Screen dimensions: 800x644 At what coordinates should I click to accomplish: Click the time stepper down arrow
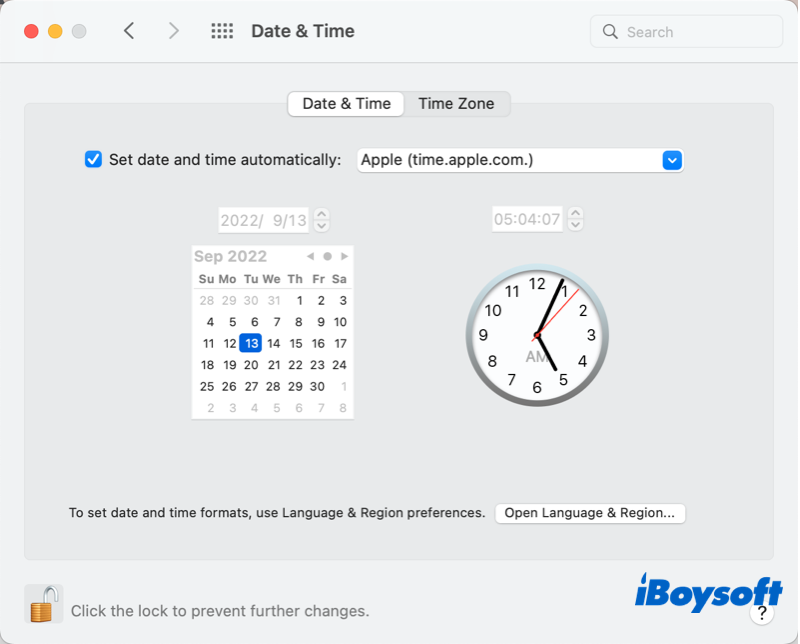[x=575, y=224]
